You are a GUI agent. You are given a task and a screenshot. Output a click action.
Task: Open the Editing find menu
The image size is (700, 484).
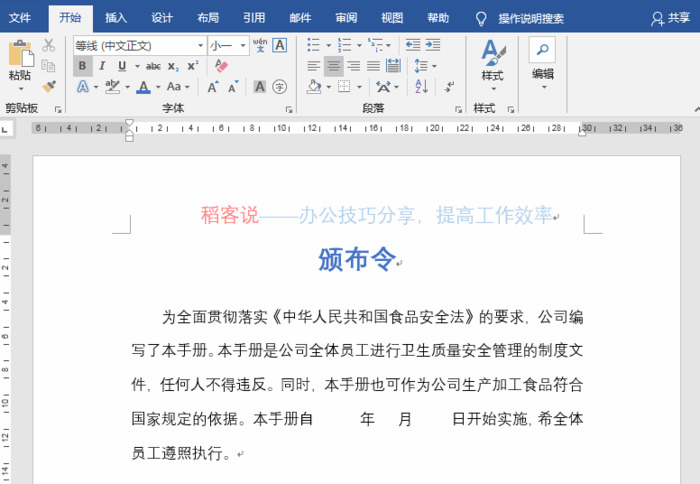(x=542, y=64)
